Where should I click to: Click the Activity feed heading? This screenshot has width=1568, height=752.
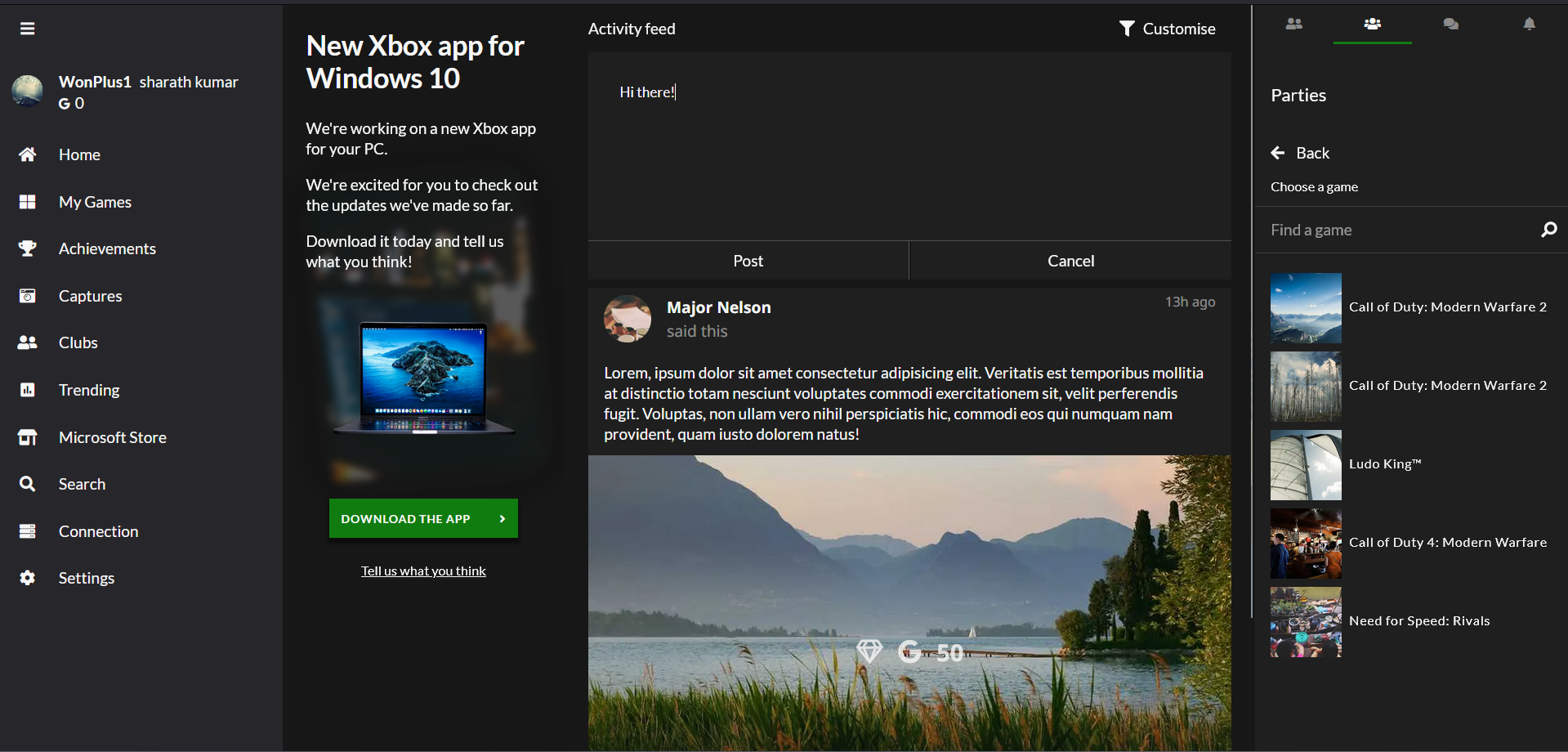point(632,29)
